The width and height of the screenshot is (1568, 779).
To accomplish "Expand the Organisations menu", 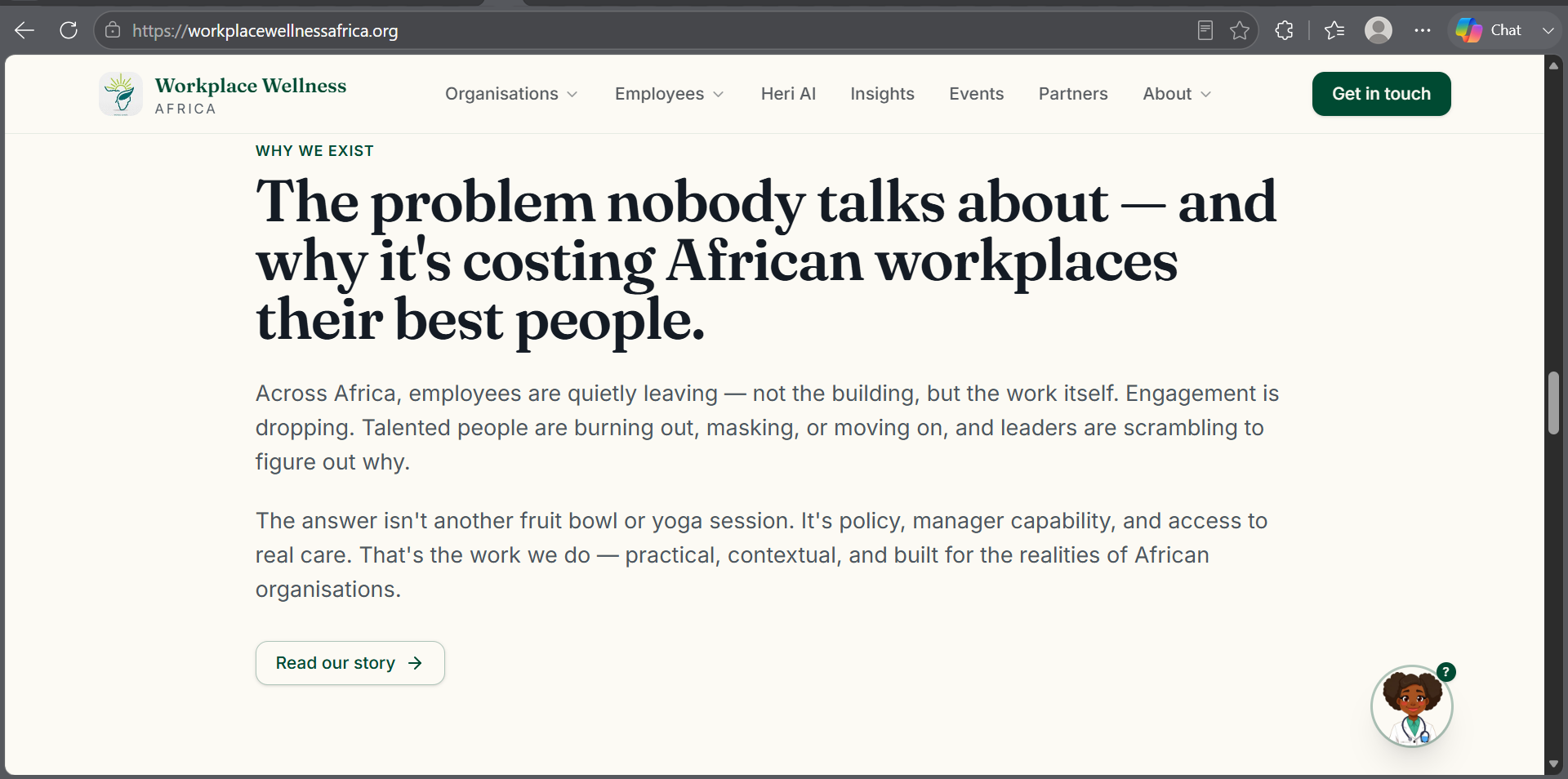I will tap(511, 94).
